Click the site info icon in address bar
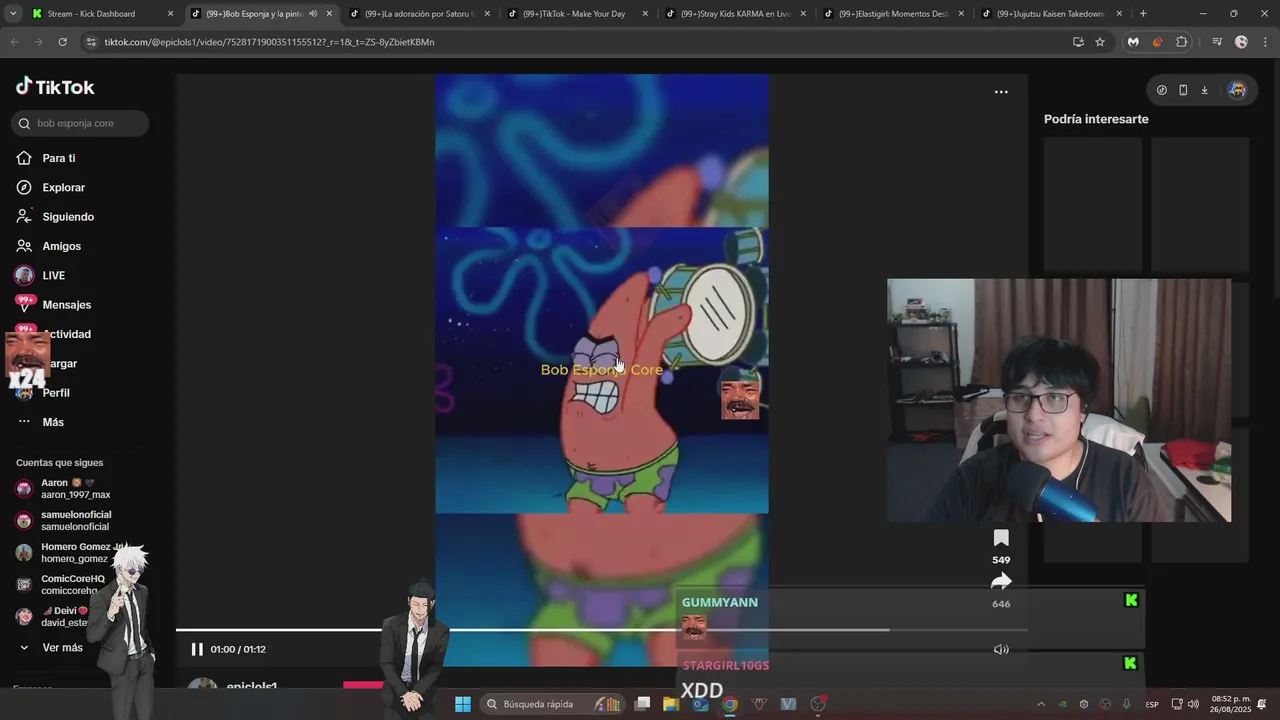The image size is (1280, 720). pos(91,42)
